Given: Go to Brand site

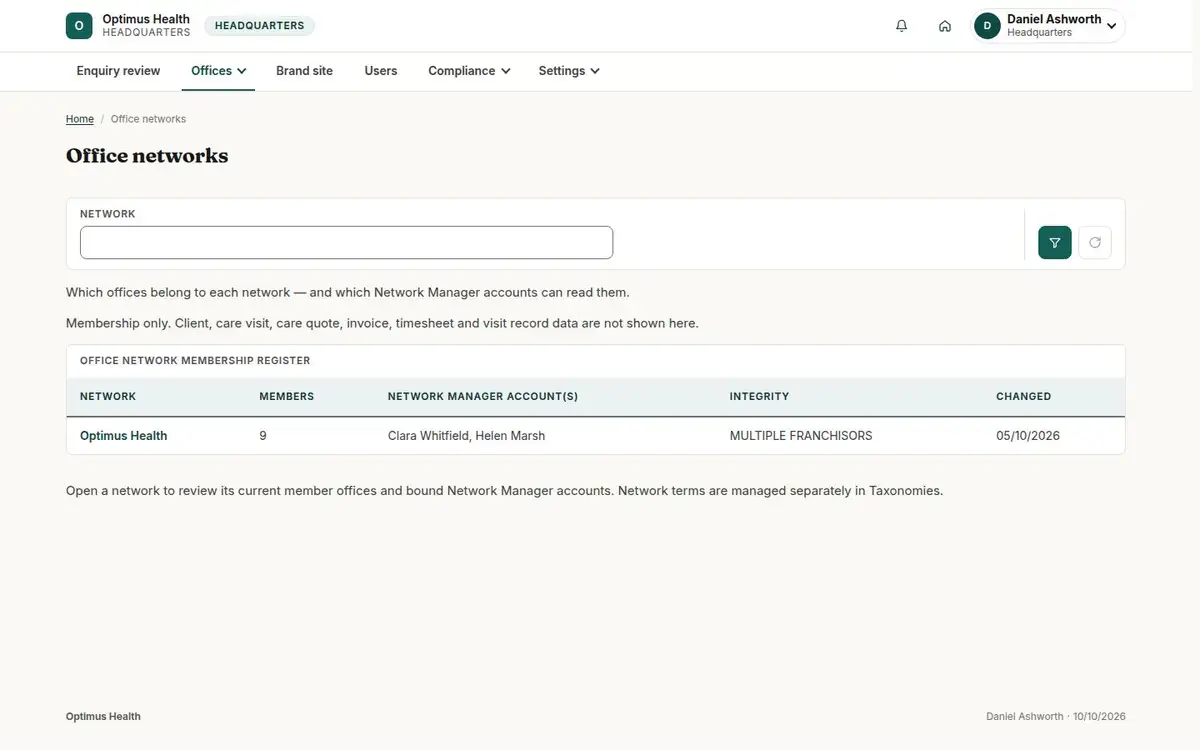Looking at the screenshot, I should coord(305,71).
